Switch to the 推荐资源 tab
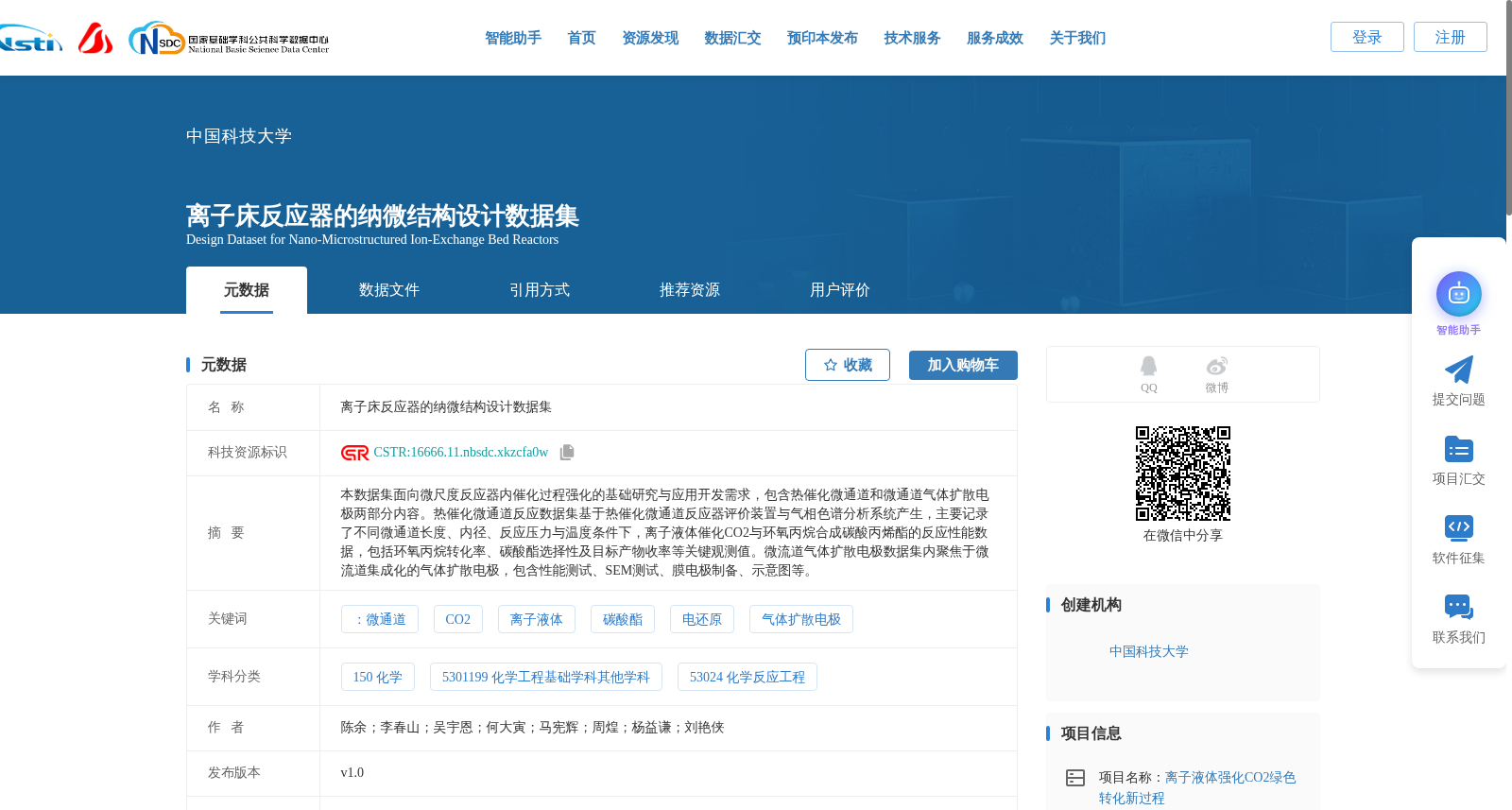 [690, 290]
